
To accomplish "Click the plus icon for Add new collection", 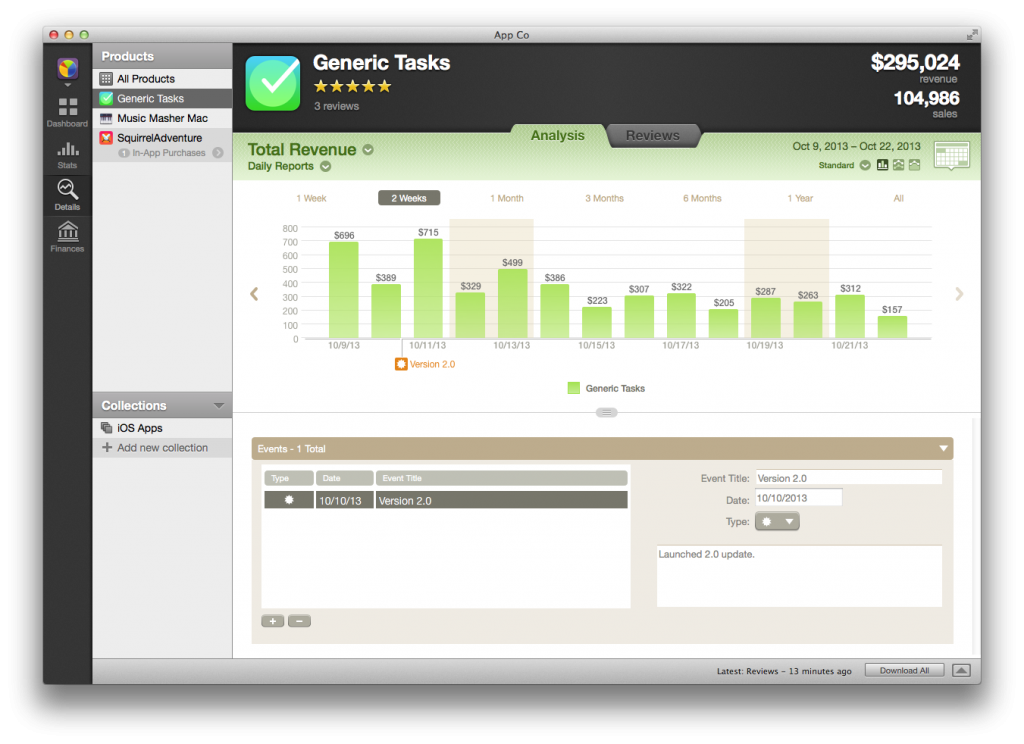I will (107, 447).
